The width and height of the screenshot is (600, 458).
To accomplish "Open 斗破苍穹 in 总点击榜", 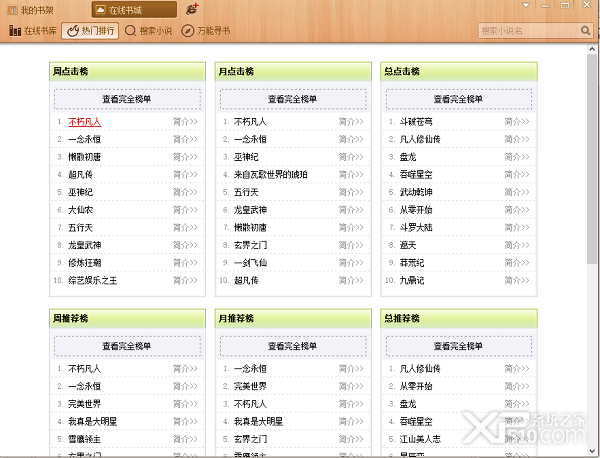I will (416, 122).
